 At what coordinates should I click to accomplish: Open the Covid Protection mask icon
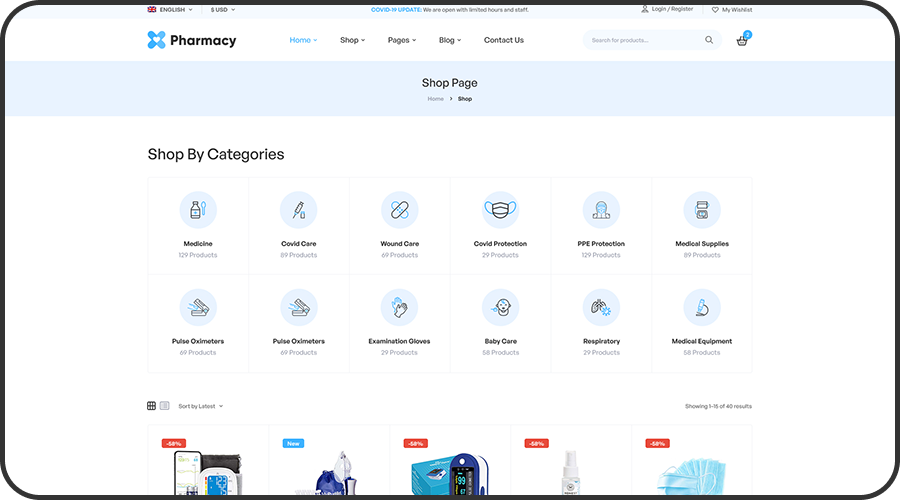pos(501,210)
